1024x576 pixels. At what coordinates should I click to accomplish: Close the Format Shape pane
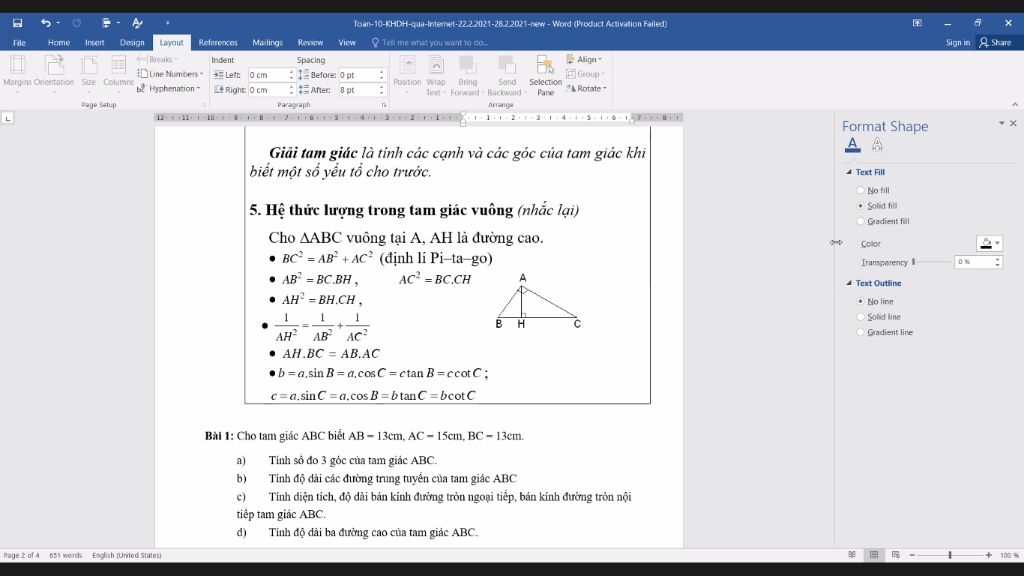[1013, 123]
